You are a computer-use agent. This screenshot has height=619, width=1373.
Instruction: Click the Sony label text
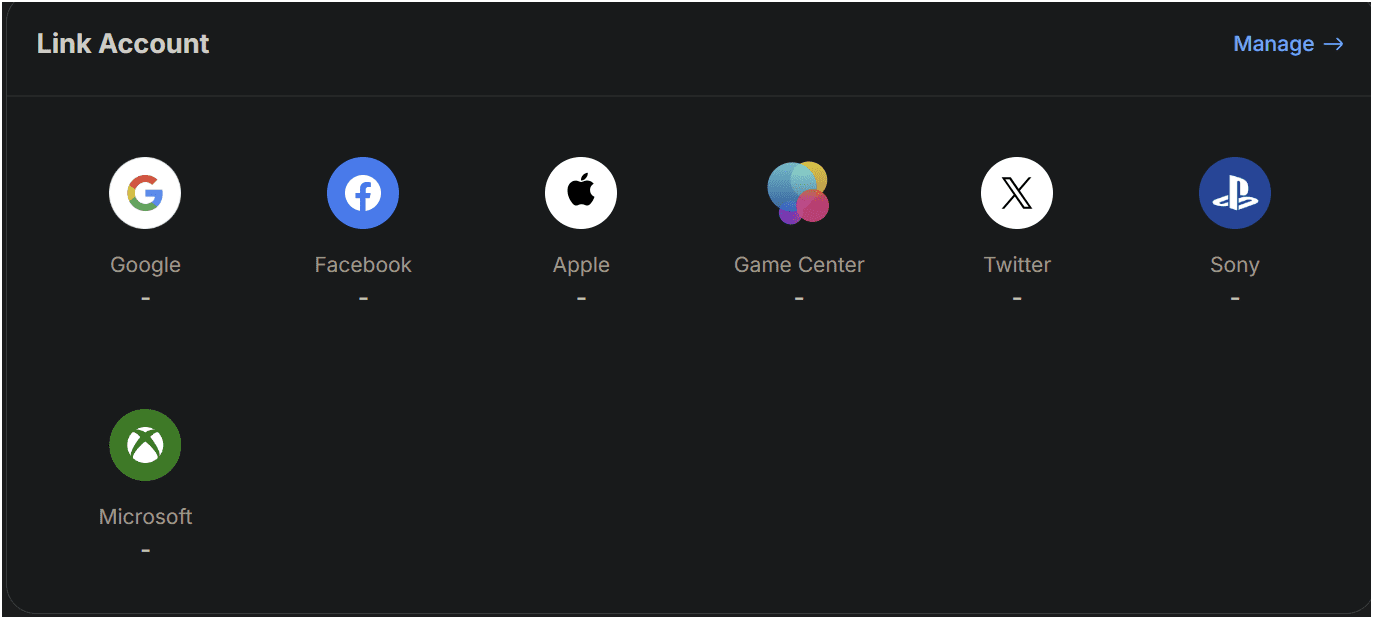[x=1234, y=264]
